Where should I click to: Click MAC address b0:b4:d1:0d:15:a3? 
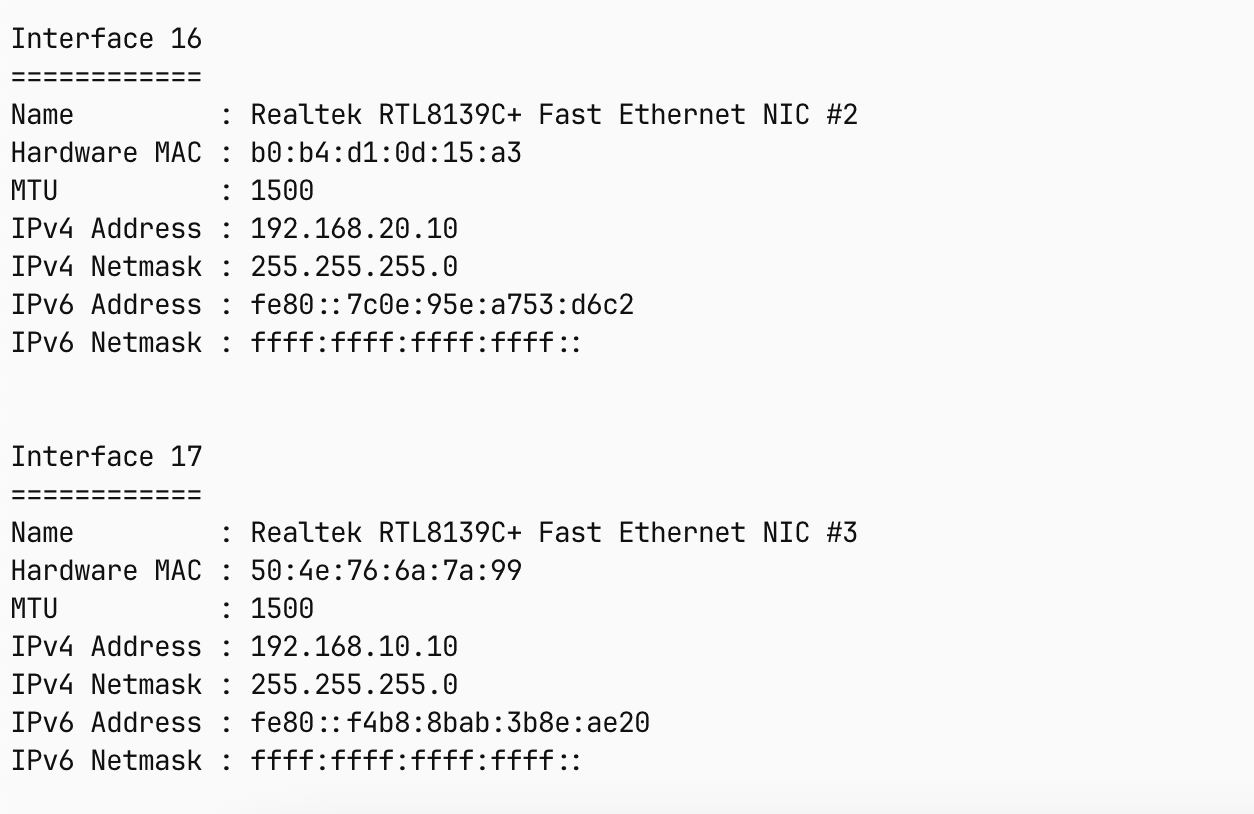[386, 153]
